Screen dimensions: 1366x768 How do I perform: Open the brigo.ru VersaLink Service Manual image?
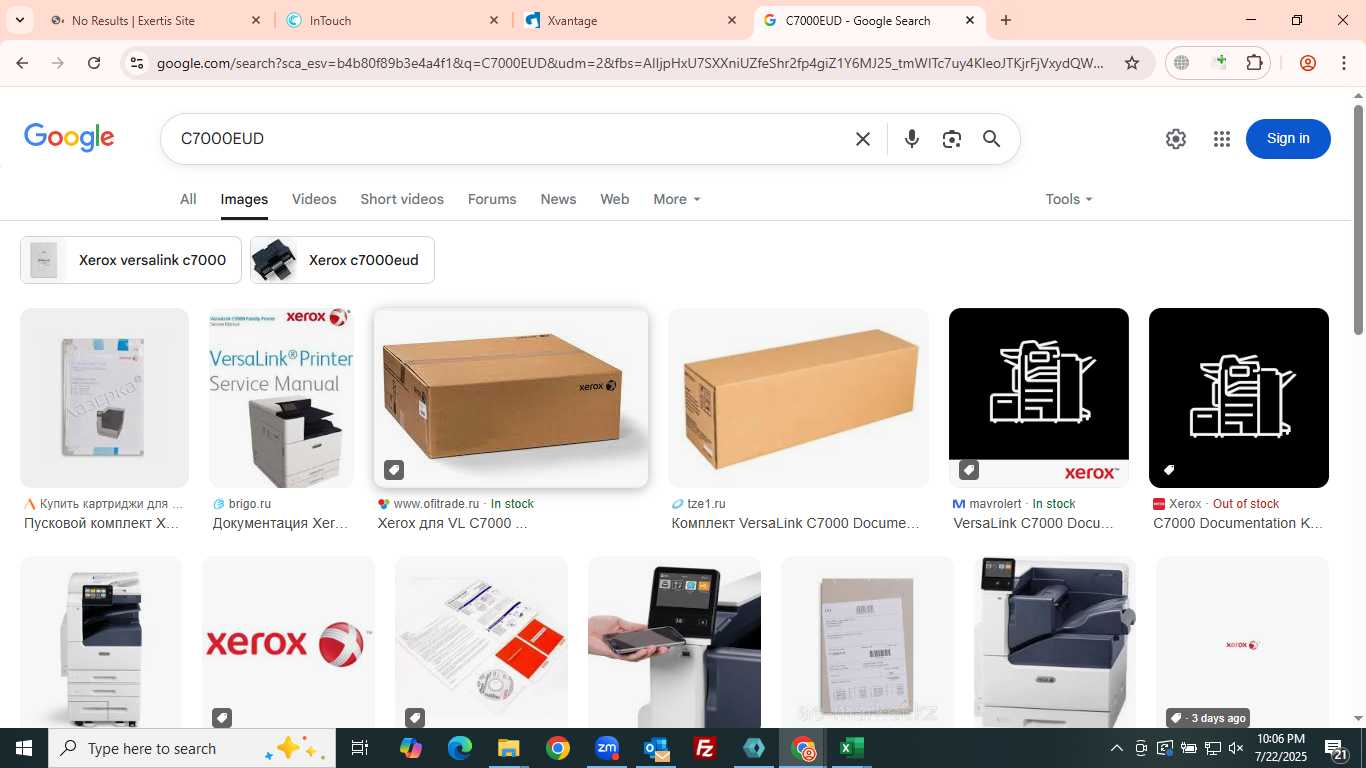click(x=281, y=398)
